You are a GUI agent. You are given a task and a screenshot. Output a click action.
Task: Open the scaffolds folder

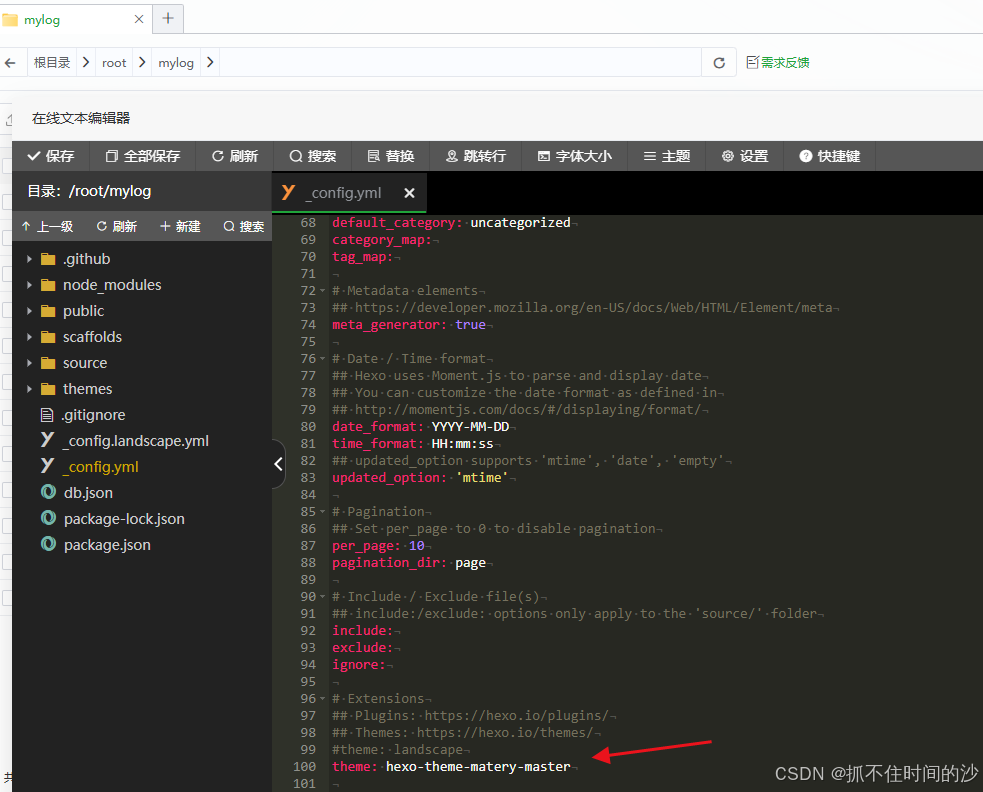coord(92,337)
